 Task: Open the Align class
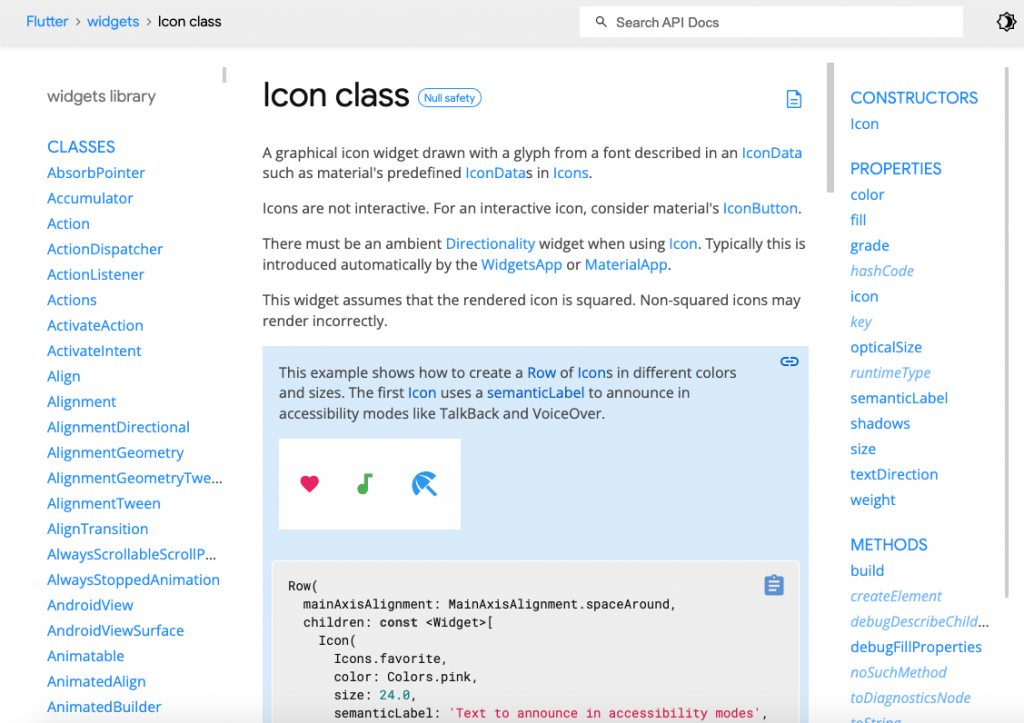click(63, 377)
